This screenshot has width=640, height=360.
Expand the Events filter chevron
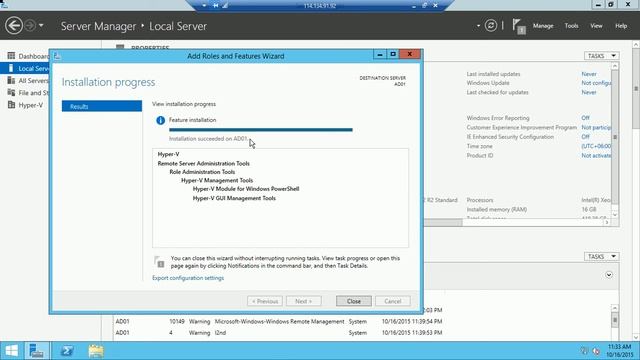pyautogui.click(x=609, y=275)
